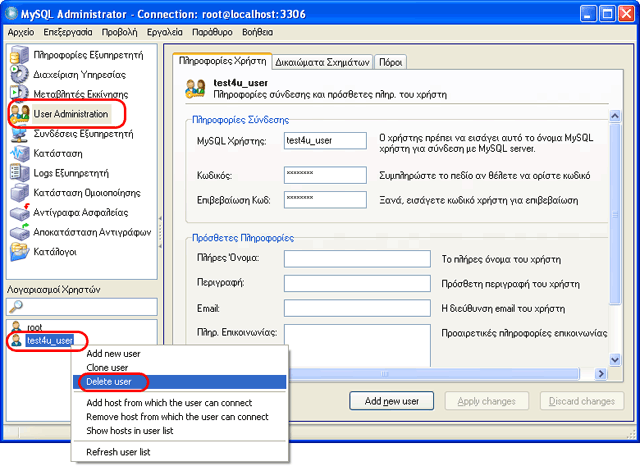Choose Refresh user list
The height and width of the screenshot is (466, 640).
118,452
